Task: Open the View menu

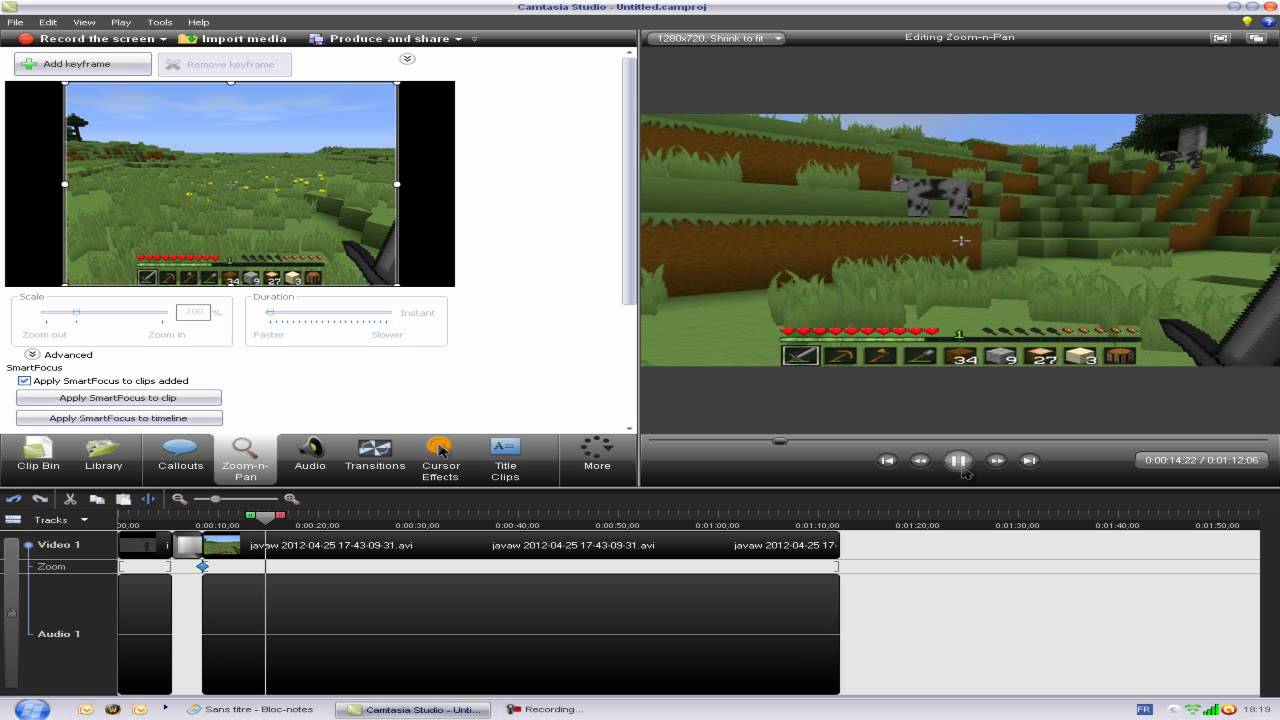Action: point(84,22)
